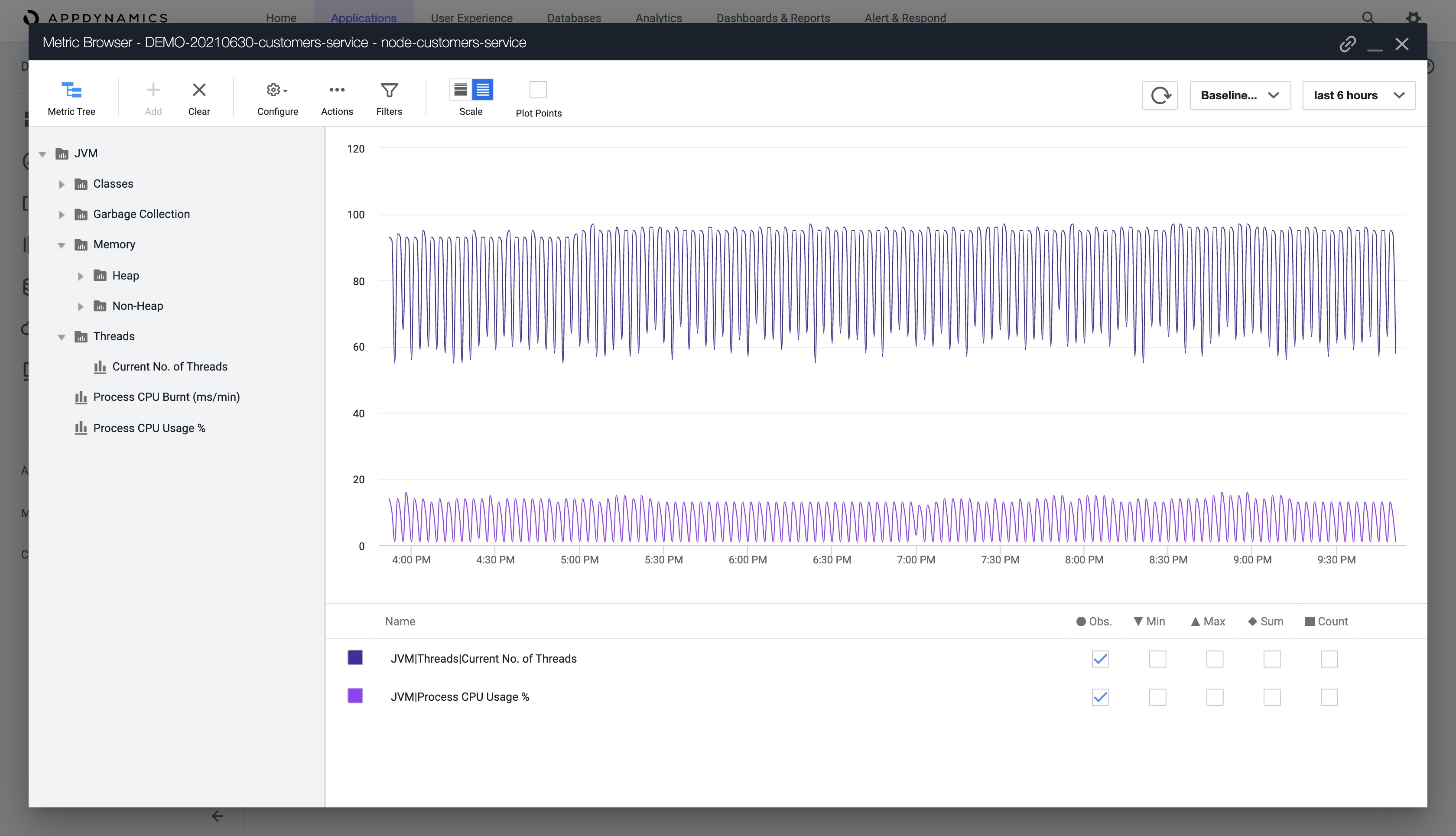Open the Actions ellipsis menu

click(336, 90)
